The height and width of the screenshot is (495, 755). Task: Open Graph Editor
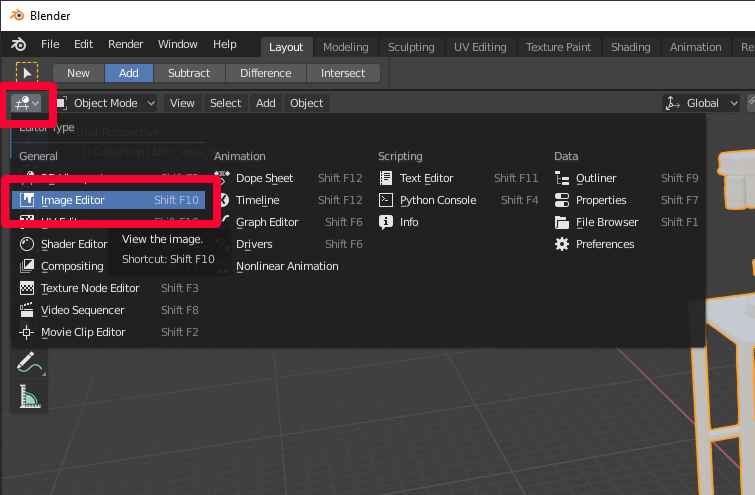[288, 222]
